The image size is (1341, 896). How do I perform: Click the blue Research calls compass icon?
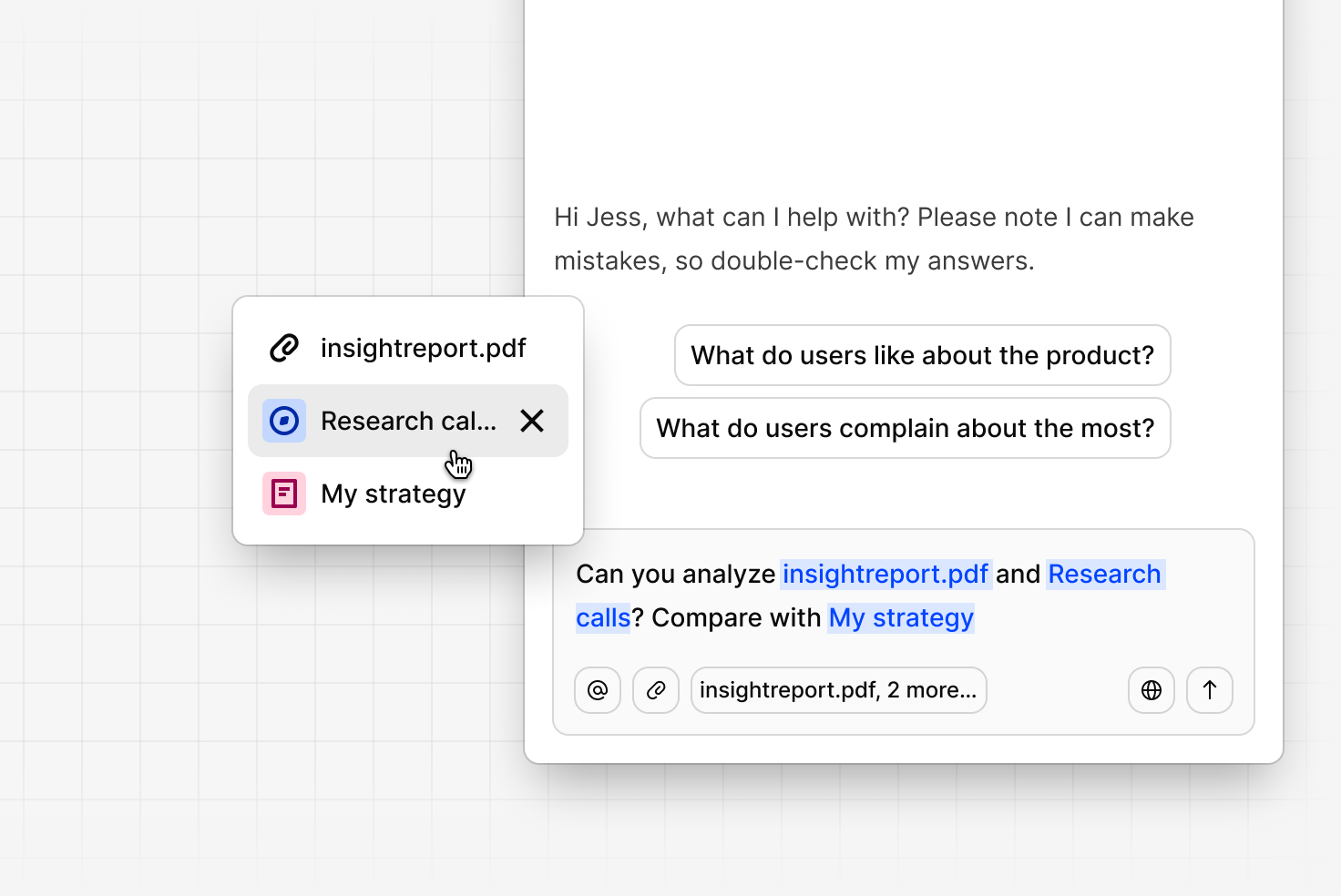point(284,421)
